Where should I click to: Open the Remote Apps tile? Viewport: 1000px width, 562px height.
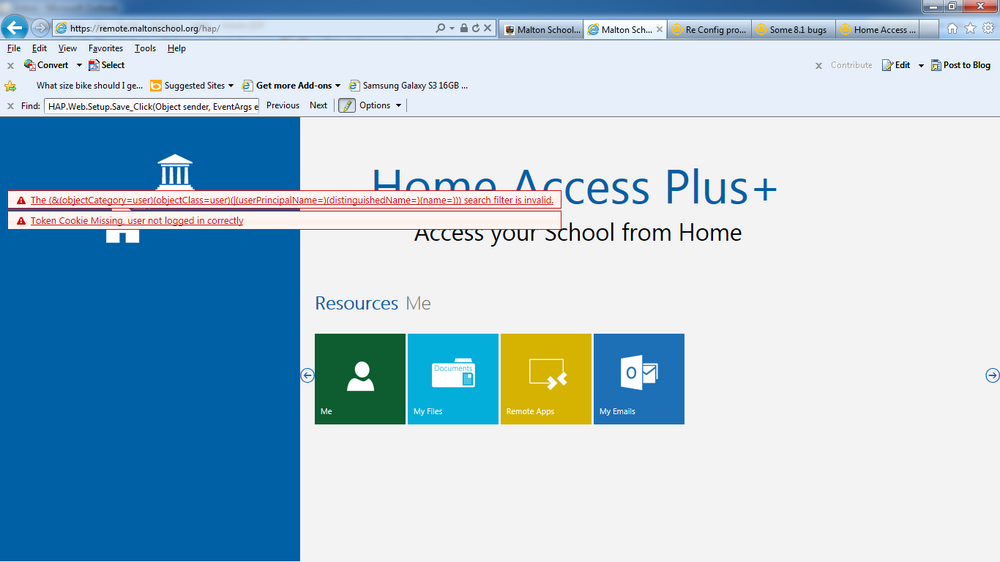click(546, 379)
